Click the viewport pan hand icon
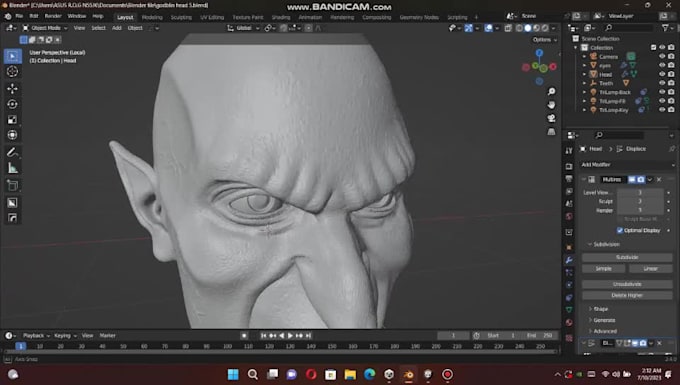 pyautogui.click(x=551, y=105)
